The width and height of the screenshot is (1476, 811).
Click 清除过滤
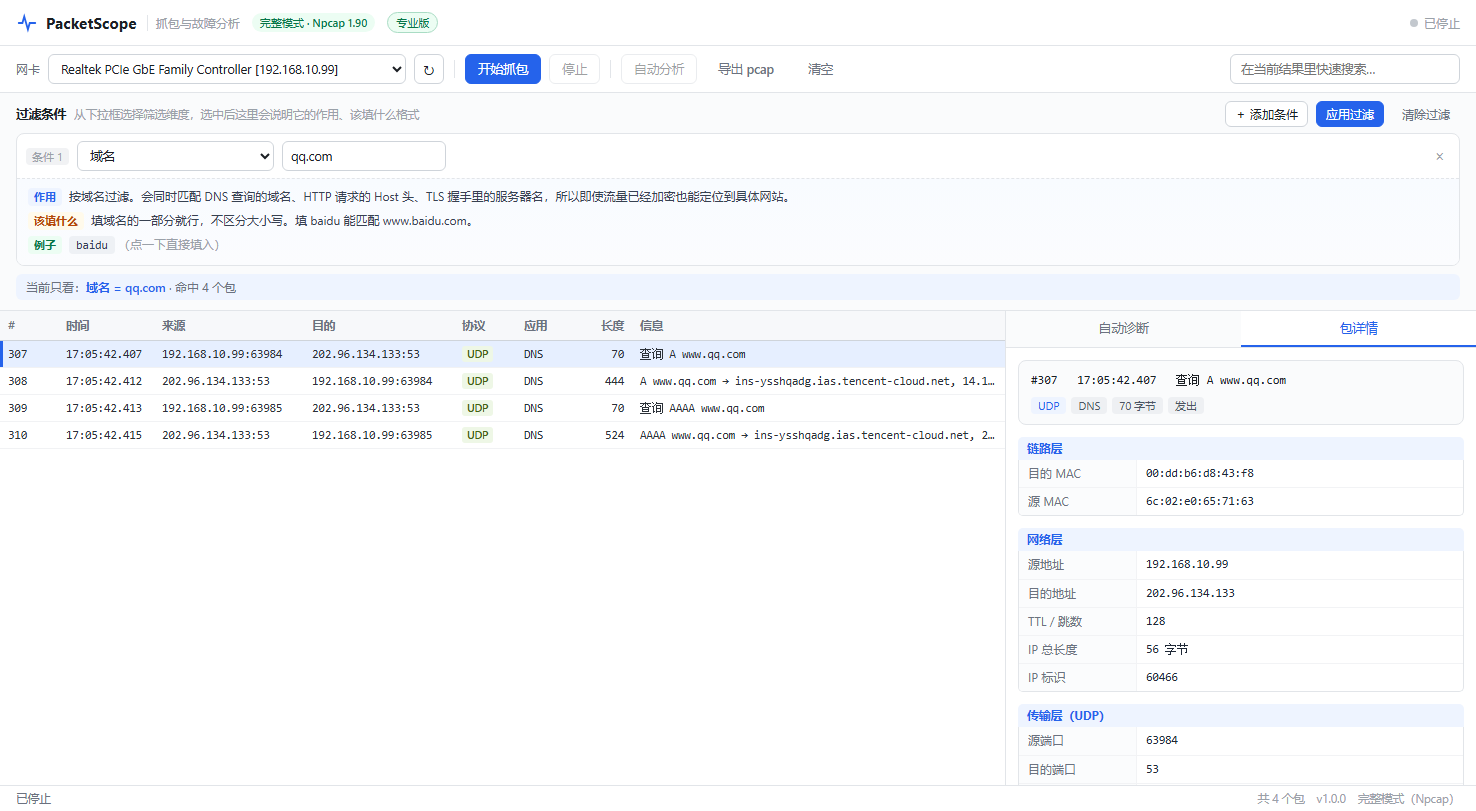(x=1426, y=114)
